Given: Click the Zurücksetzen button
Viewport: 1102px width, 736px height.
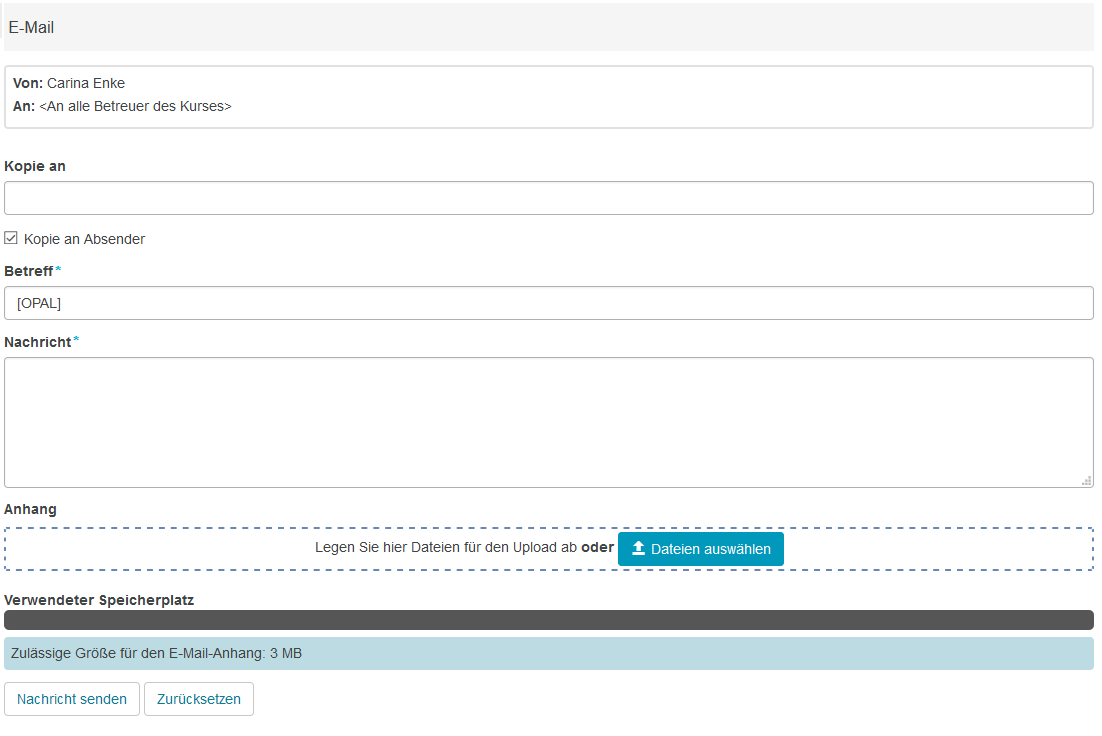Looking at the screenshot, I should click(198, 698).
